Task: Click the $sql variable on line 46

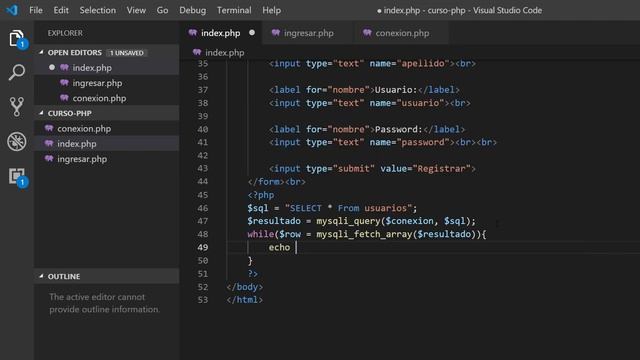Action: click(258, 208)
